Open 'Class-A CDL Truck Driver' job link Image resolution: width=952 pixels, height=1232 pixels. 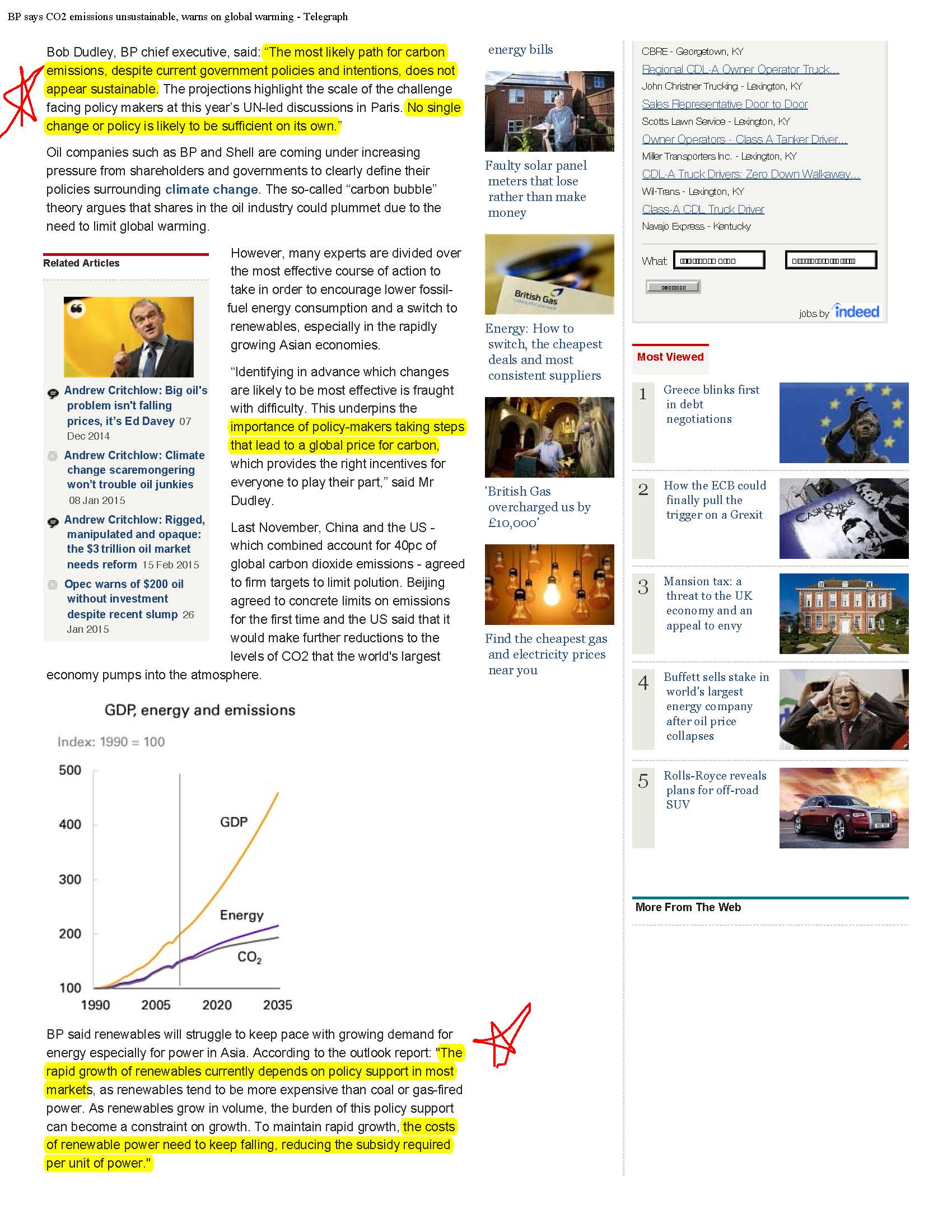[x=703, y=209]
